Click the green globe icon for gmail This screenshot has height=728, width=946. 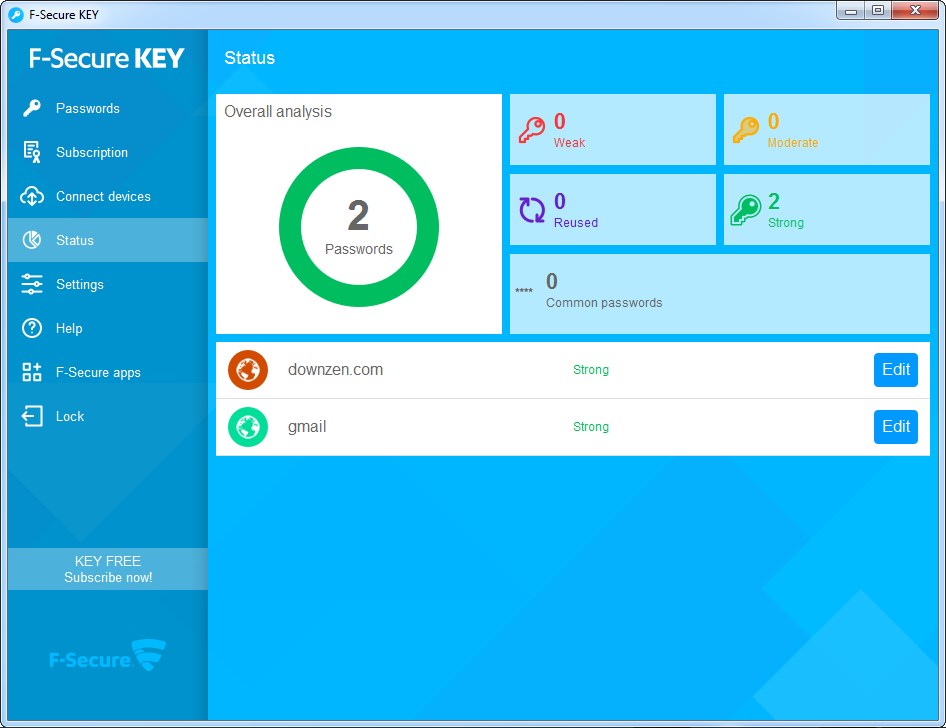coord(248,427)
